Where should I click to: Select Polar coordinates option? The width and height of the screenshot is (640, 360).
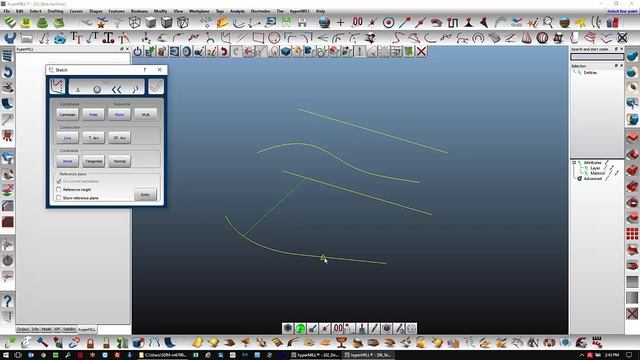(93, 115)
